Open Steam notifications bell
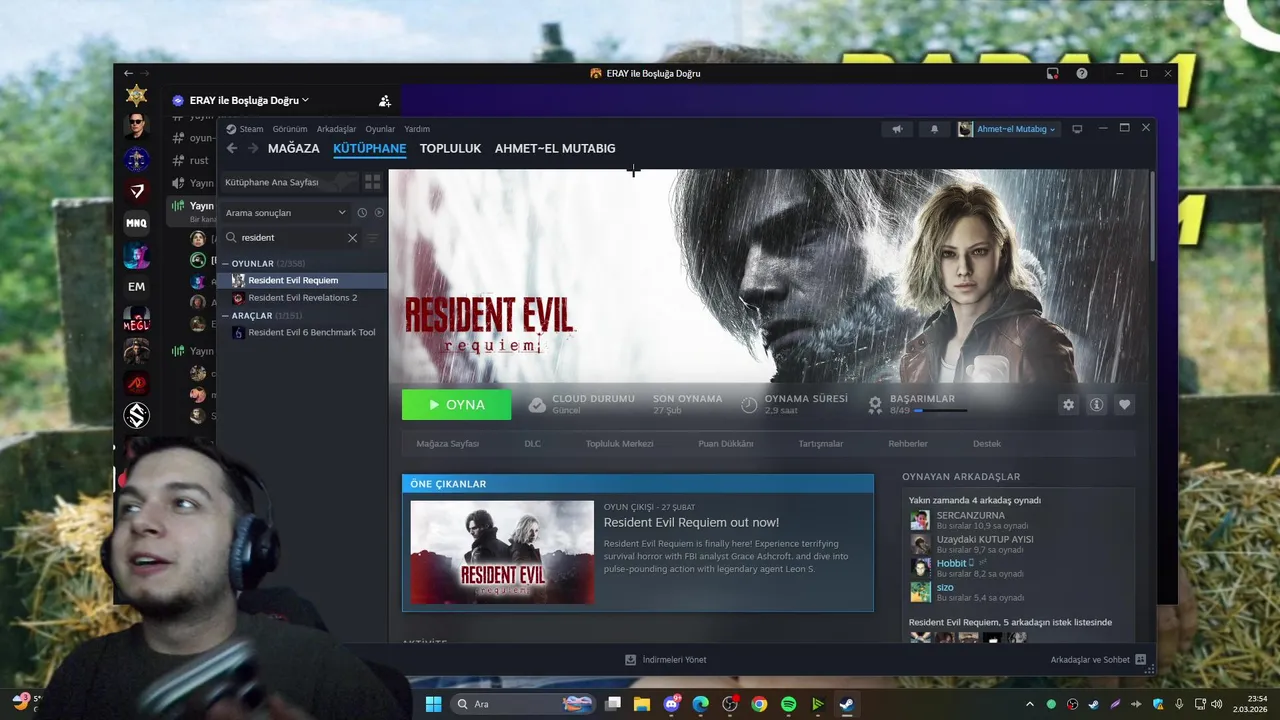The image size is (1280, 720). [934, 129]
